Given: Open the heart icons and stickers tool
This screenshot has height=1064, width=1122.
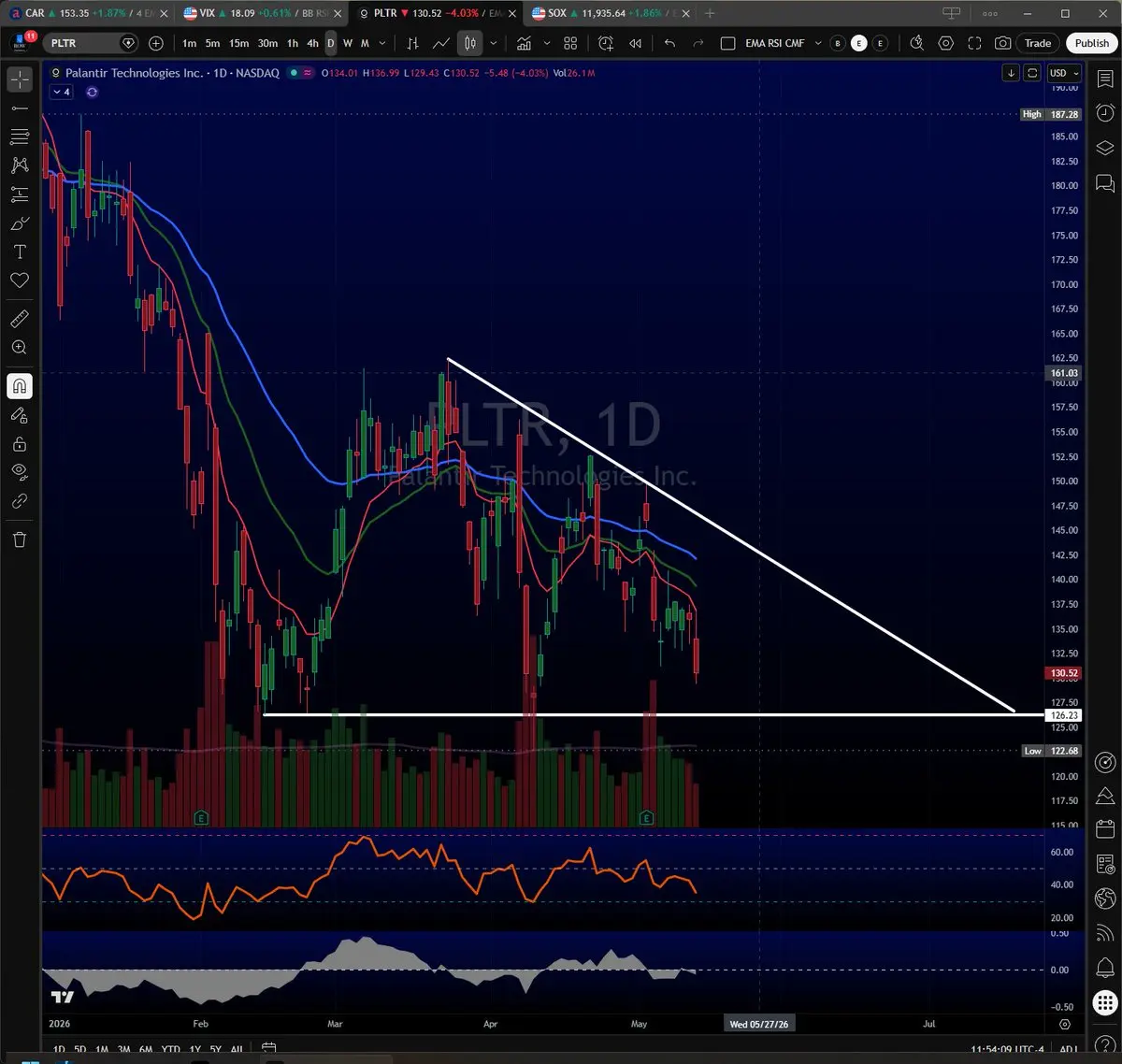Looking at the screenshot, I should (20, 280).
